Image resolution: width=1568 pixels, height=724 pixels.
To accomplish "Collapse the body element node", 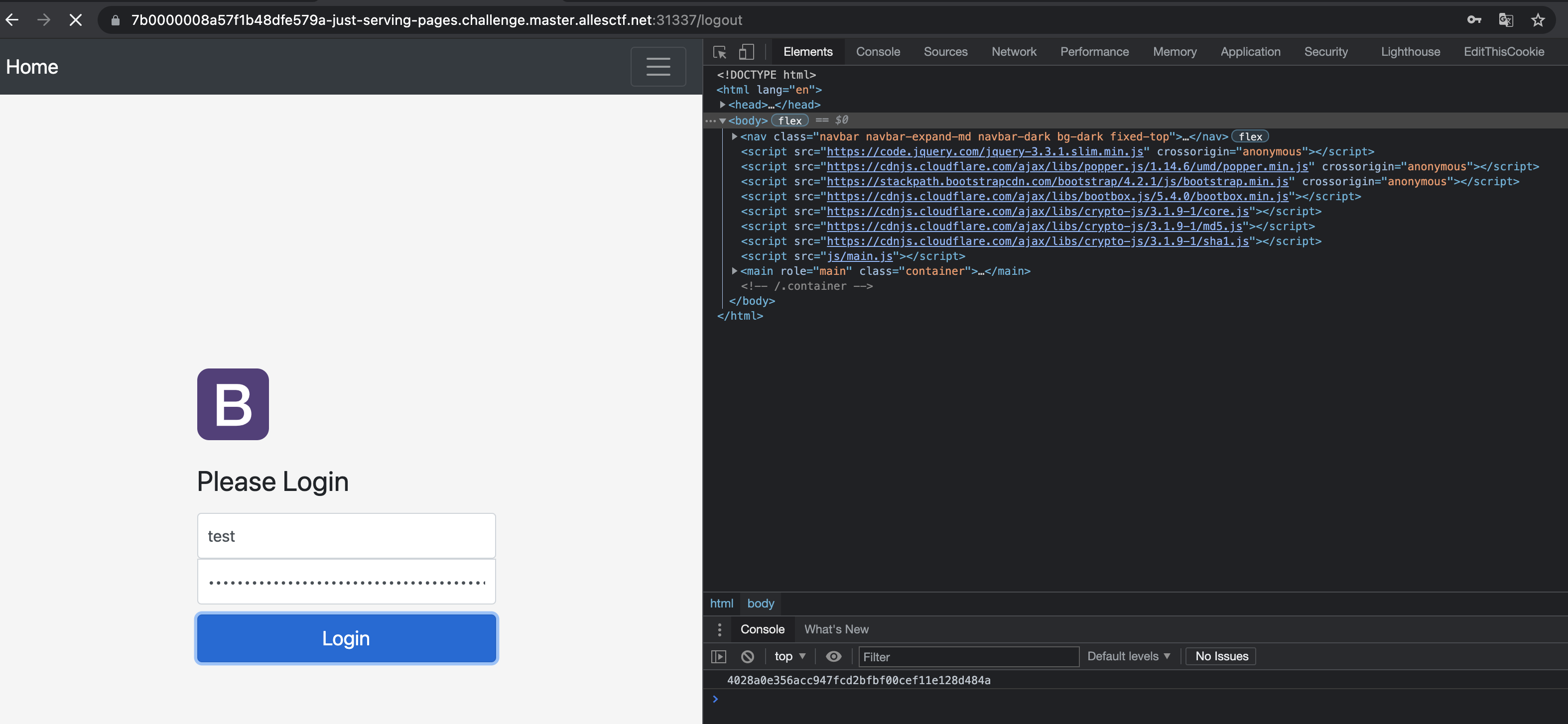I will 723,121.
